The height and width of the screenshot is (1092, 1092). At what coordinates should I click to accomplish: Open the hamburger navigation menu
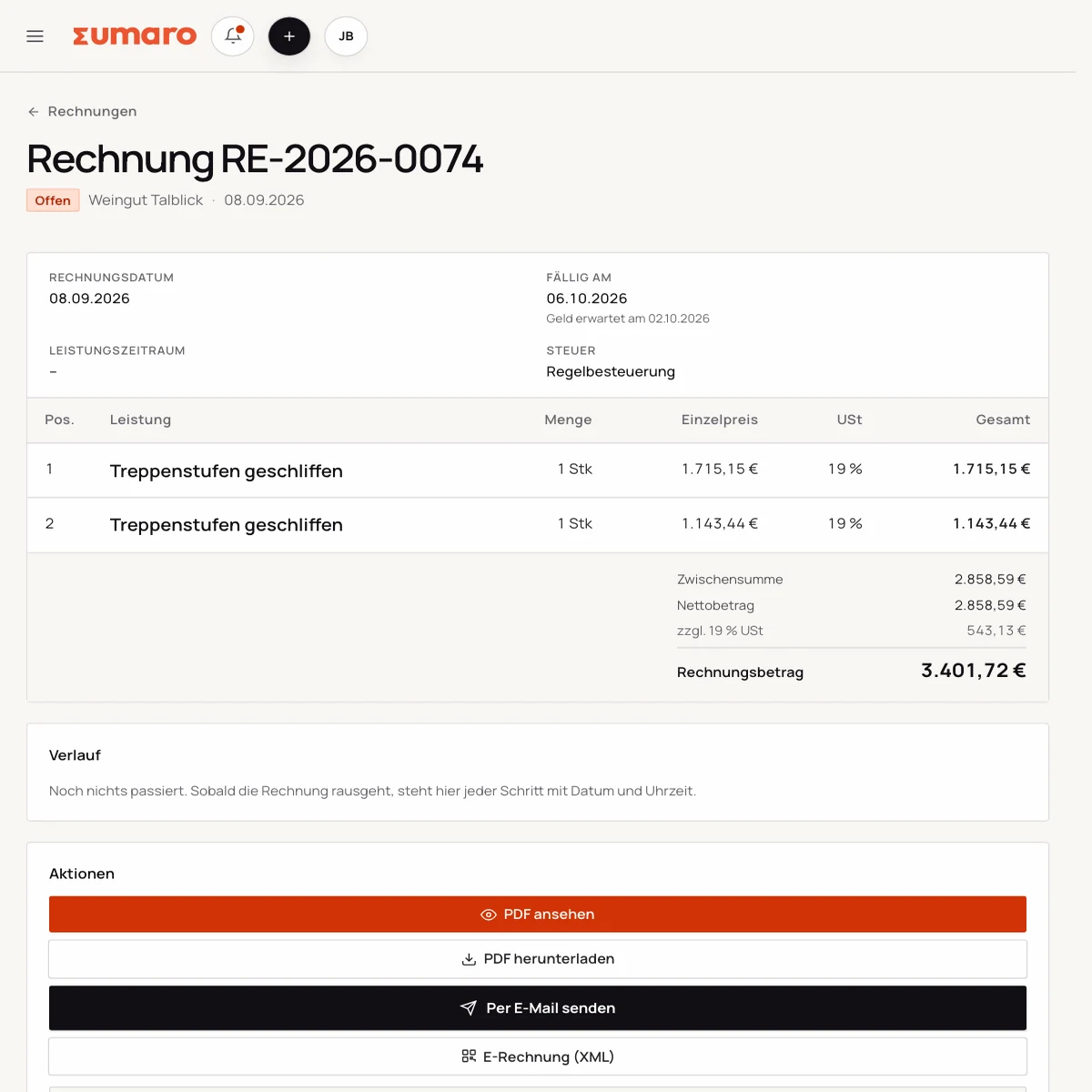click(35, 36)
